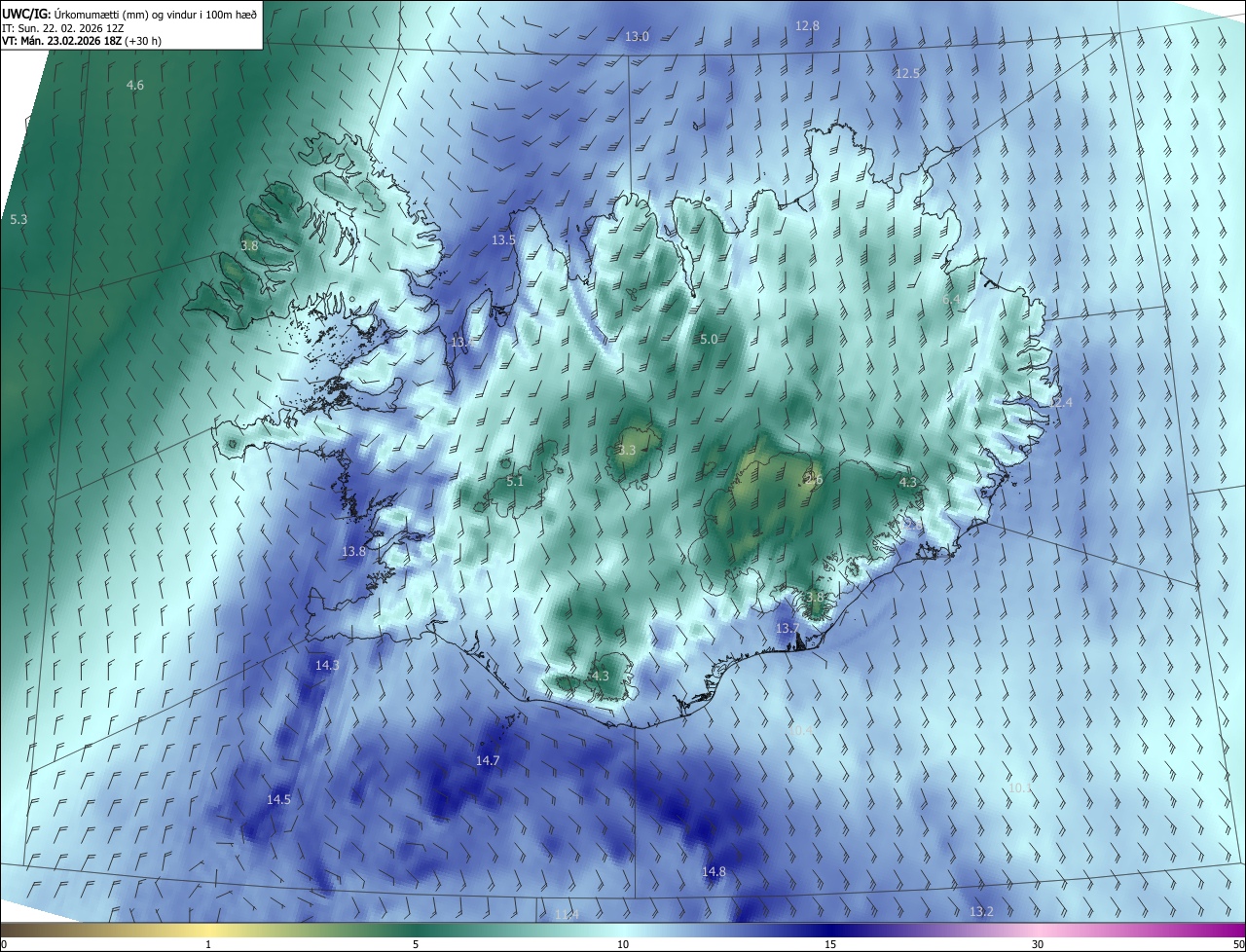
Task: Click the colour scale tick label 5
Action: pyautogui.click(x=416, y=944)
